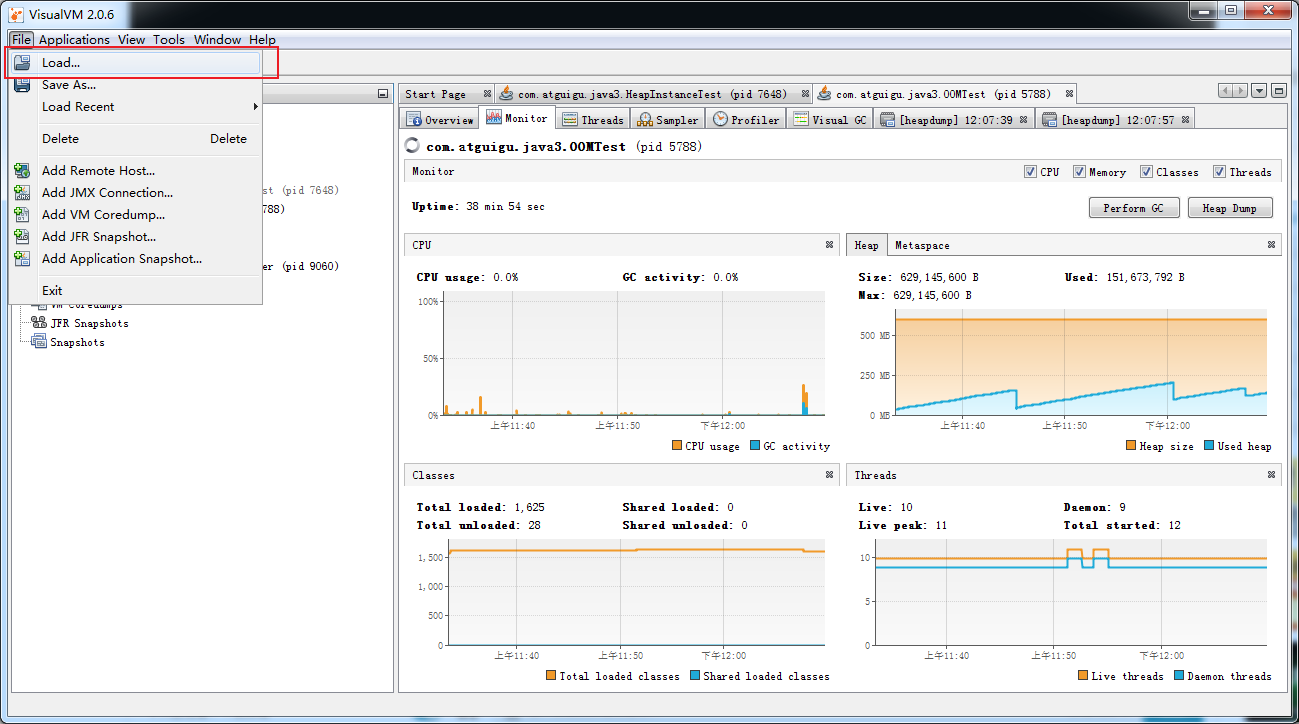Screen dimensions: 1299x724
Task: Switch to the Metaspace tab
Action: tap(922, 245)
